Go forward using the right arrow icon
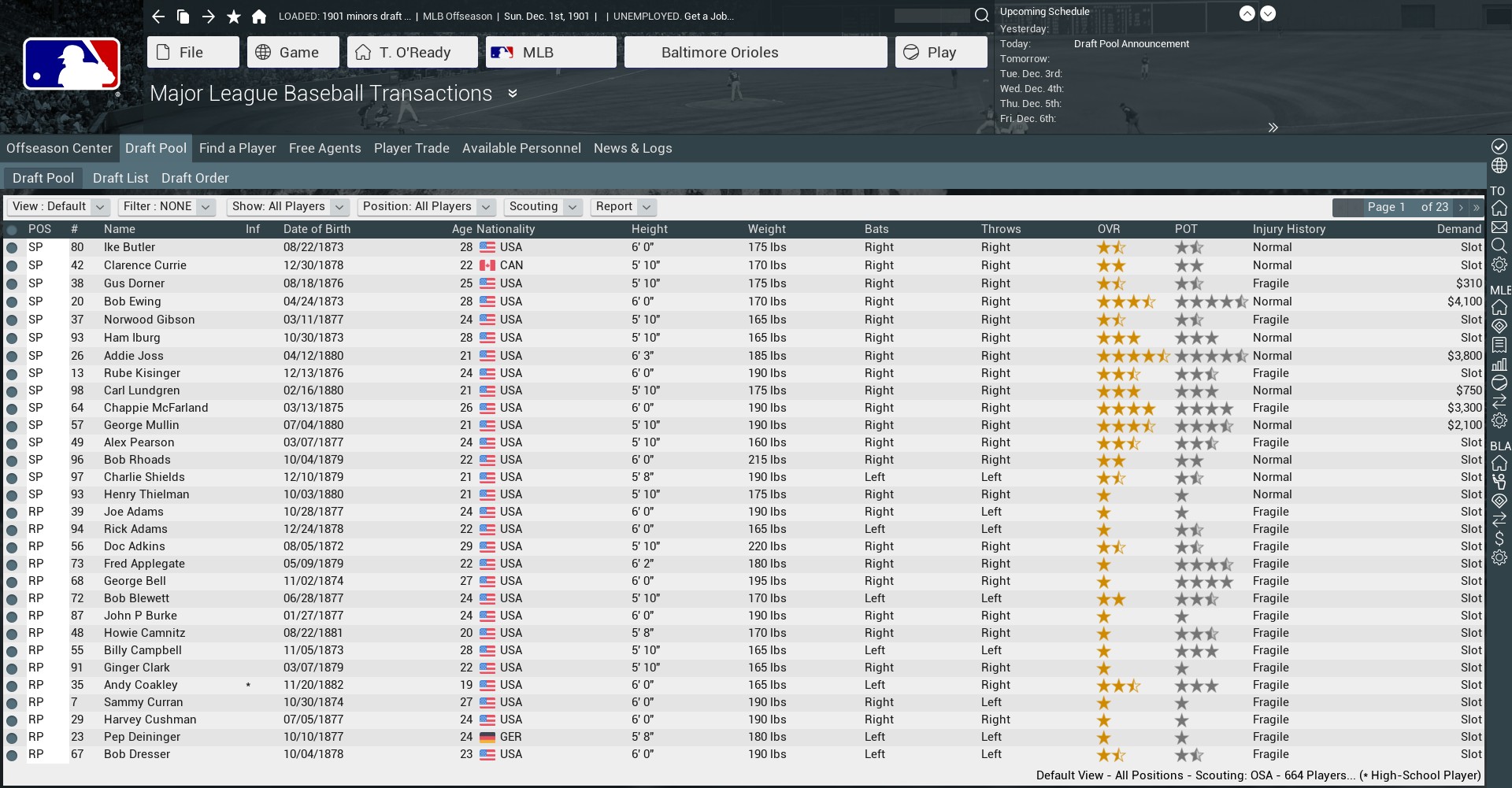 click(208, 17)
